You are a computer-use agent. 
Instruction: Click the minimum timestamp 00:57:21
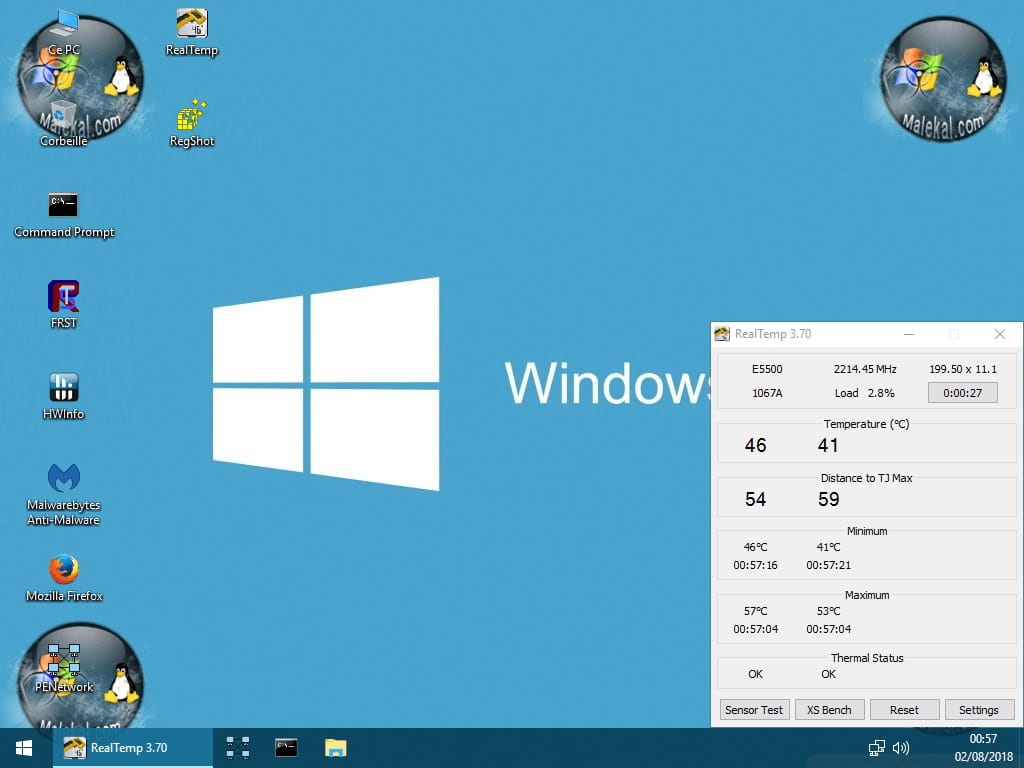coord(829,566)
